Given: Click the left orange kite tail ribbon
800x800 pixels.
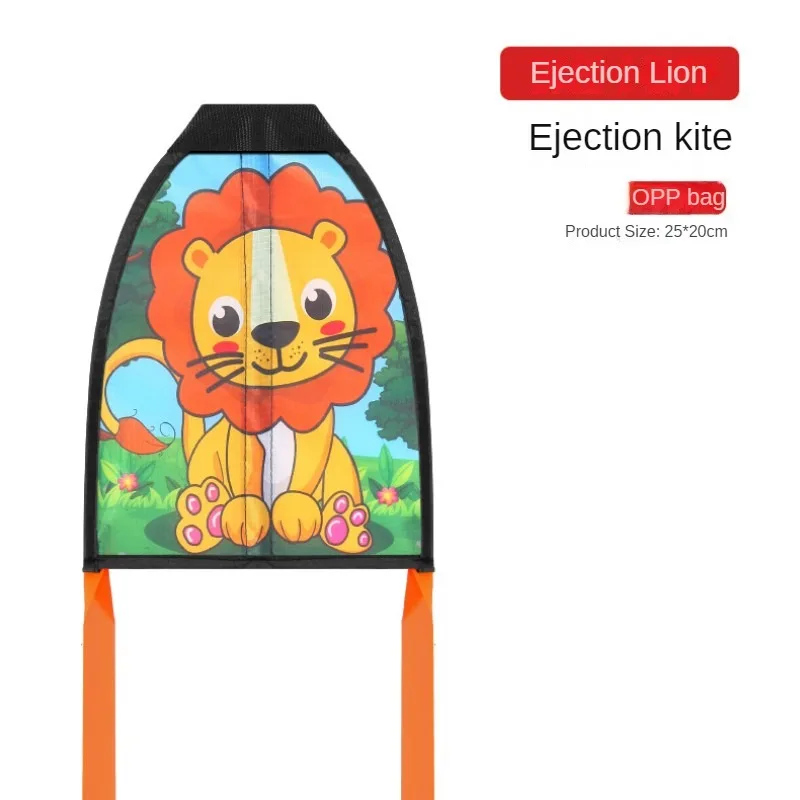Looking at the screenshot, I should [99, 684].
